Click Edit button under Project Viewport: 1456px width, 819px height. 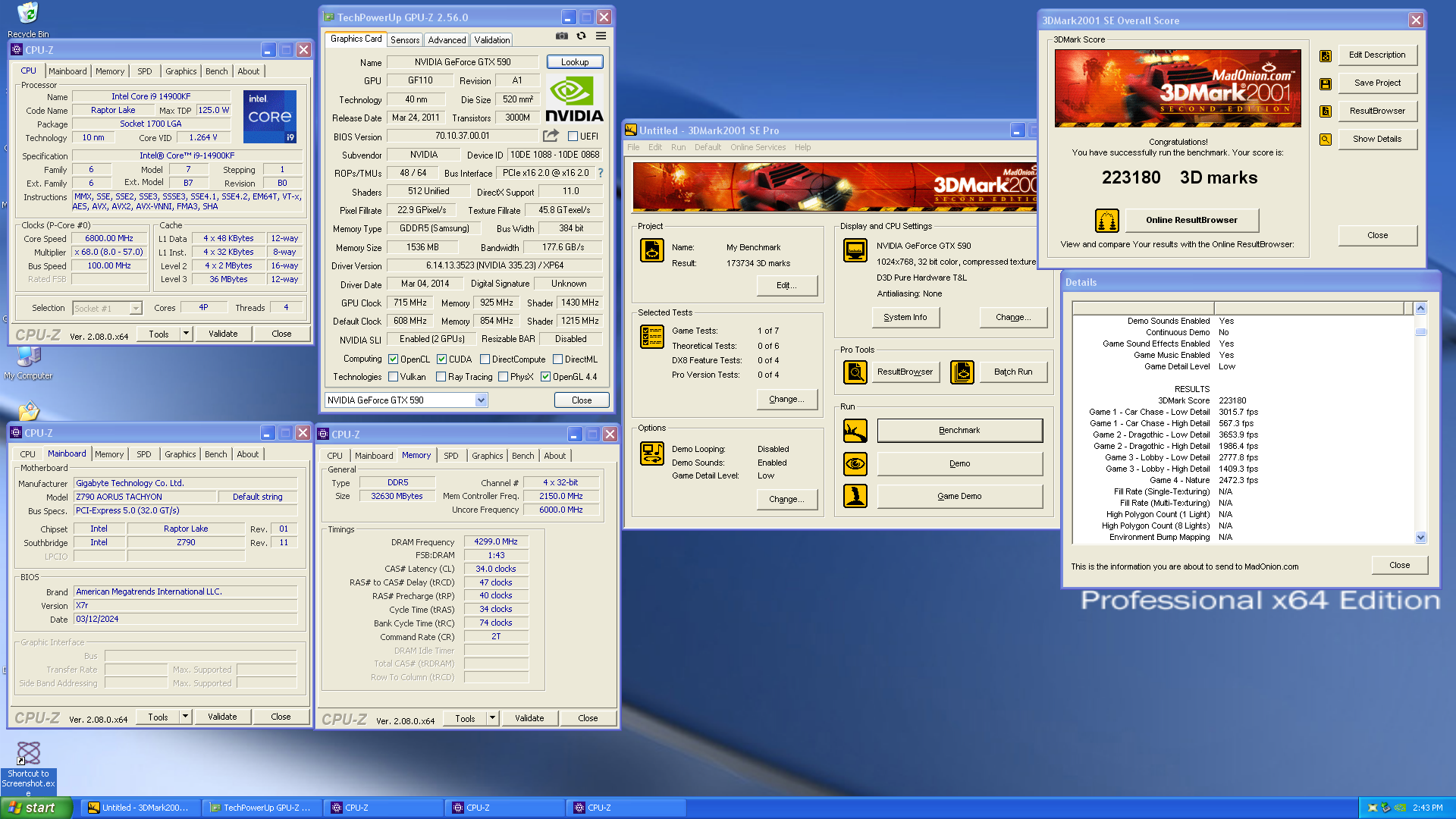click(x=787, y=285)
